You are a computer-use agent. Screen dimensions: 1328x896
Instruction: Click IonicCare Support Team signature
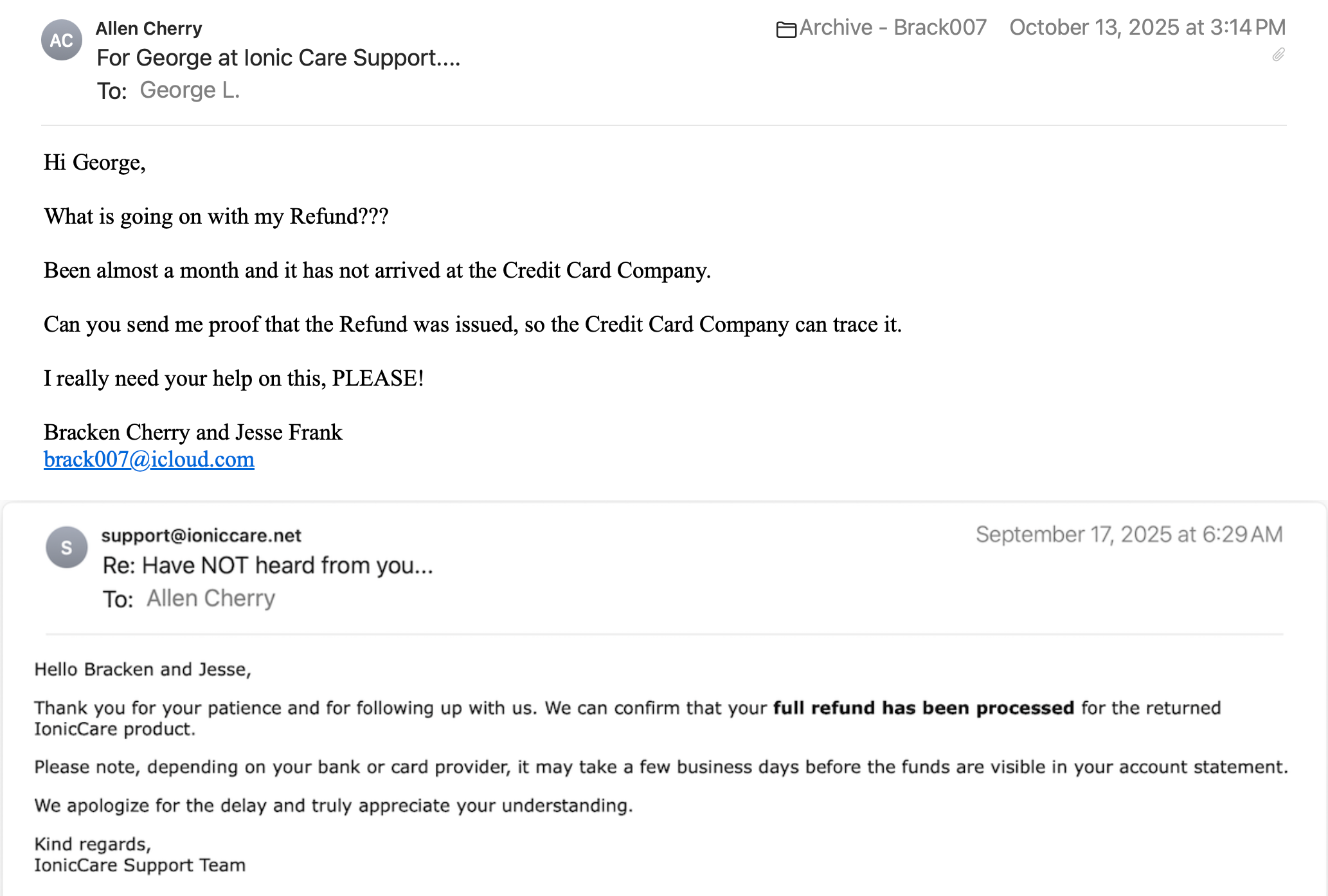tap(139, 865)
